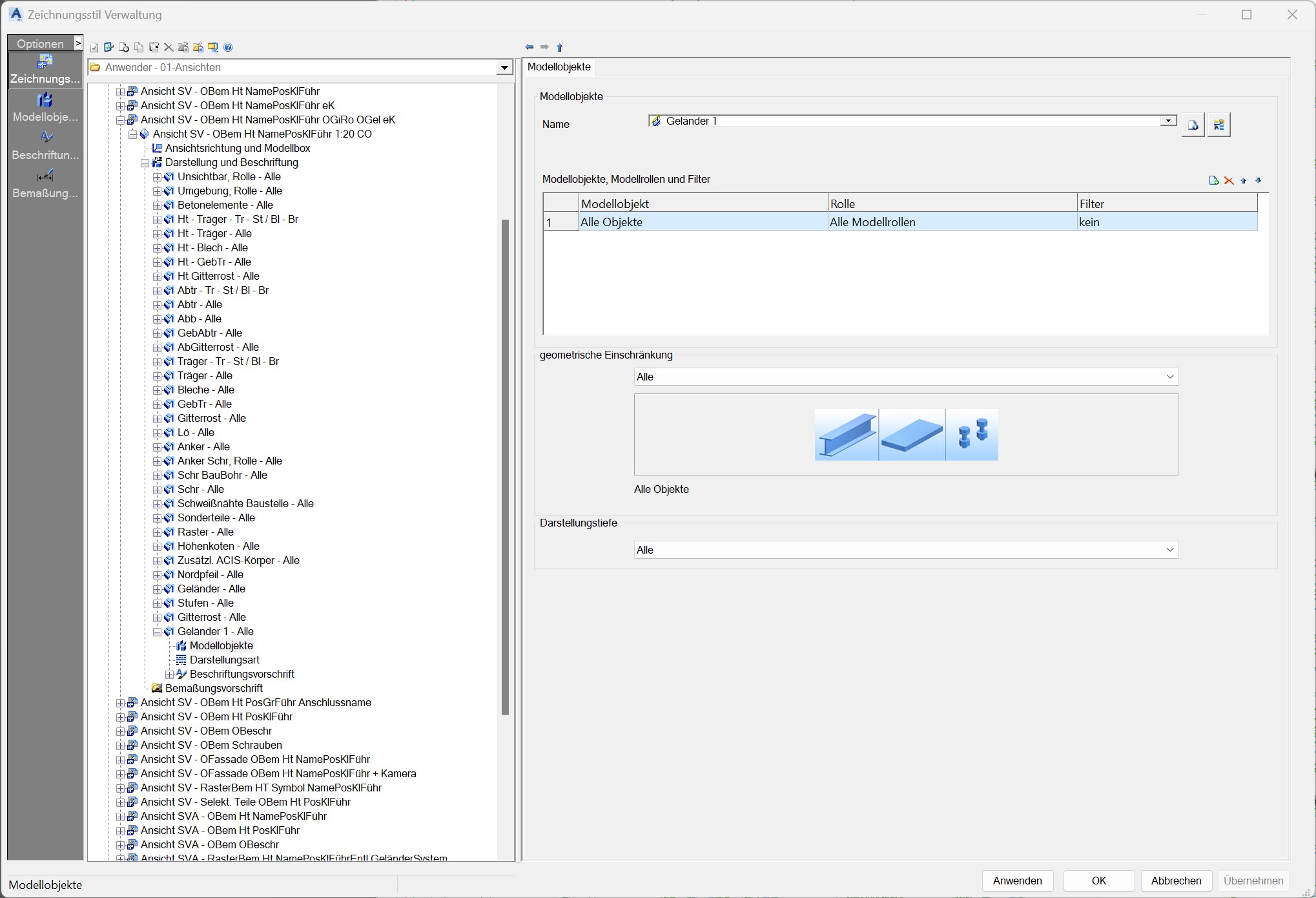The image size is (1316, 898).
Task: Select the Anker Schr, Rolle - Alle item
Action: coord(229,461)
